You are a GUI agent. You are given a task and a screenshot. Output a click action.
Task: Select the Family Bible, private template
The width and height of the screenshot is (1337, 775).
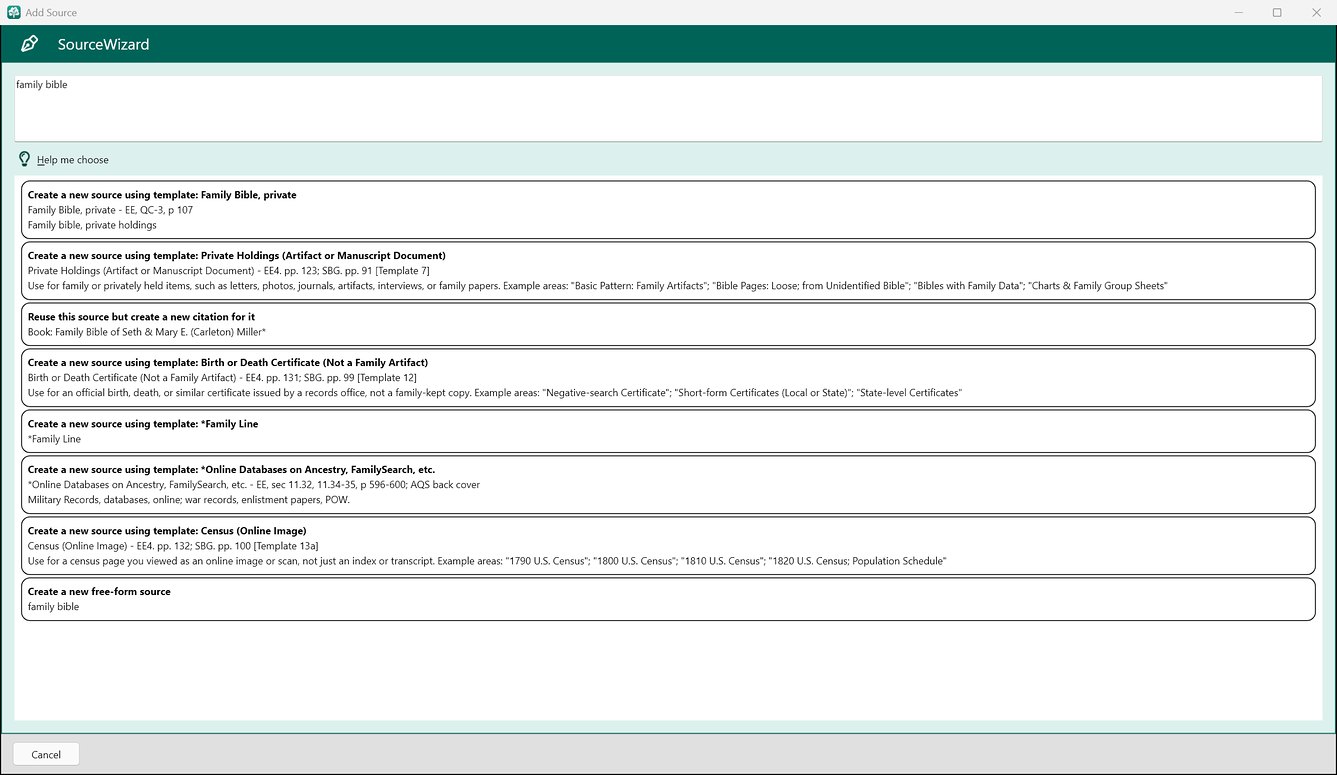pyautogui.click(x=668, y=210)
